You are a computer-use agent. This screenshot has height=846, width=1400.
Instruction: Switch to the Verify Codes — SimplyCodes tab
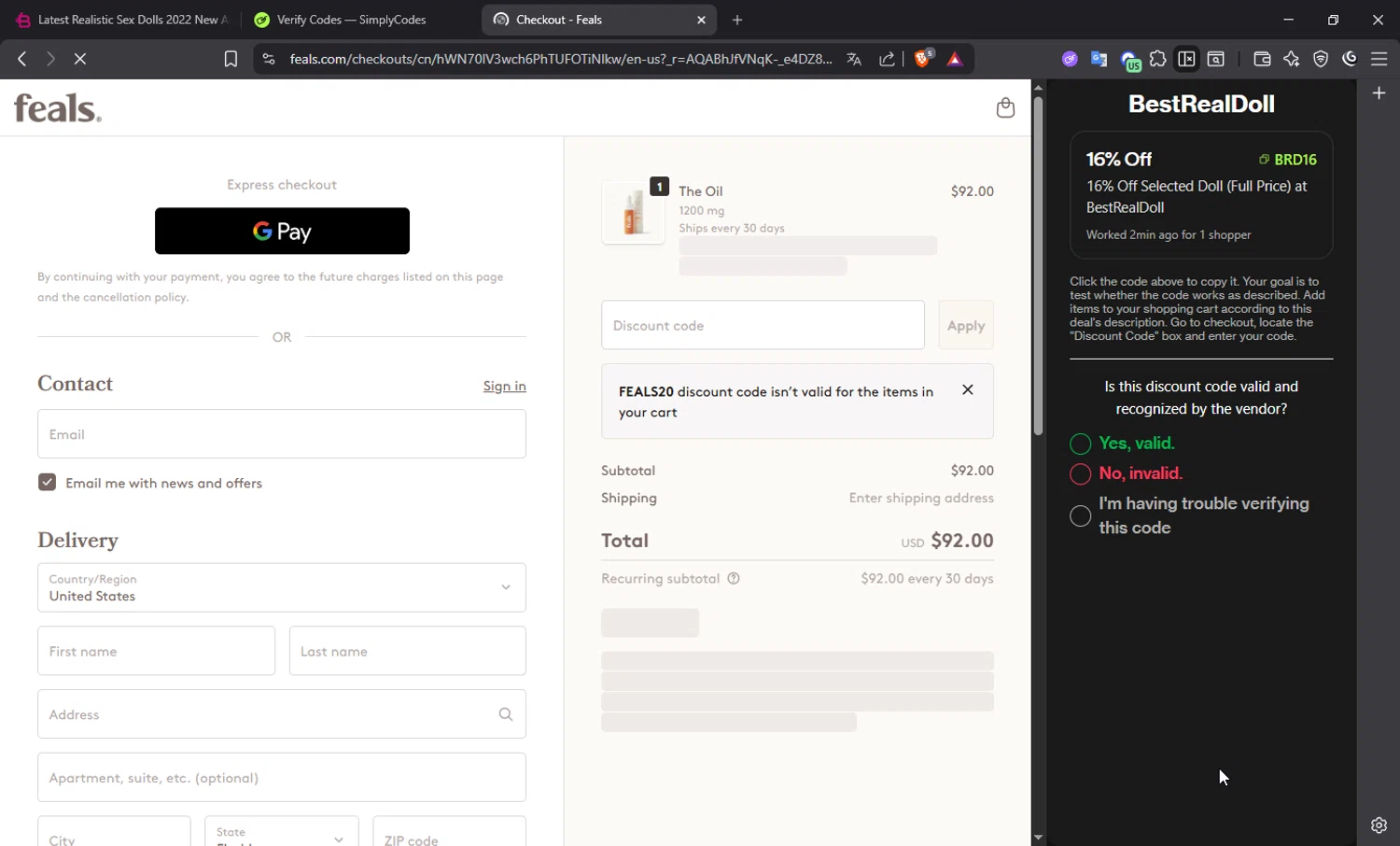point(352,20)
